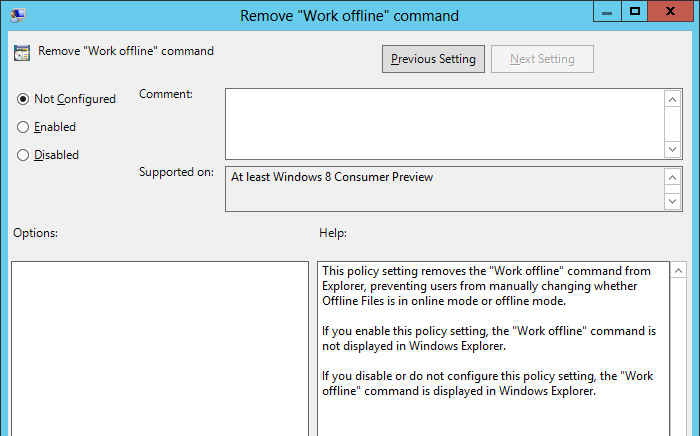
Task: Click the Previous Setting button
Action: (x=434, y=59)
